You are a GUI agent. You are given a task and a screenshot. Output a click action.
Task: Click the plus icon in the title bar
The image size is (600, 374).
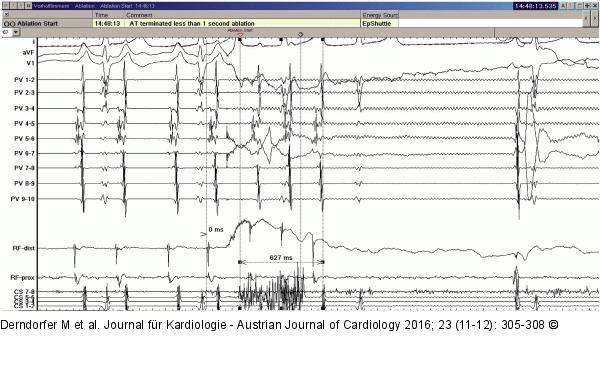(x=587, y=6)
